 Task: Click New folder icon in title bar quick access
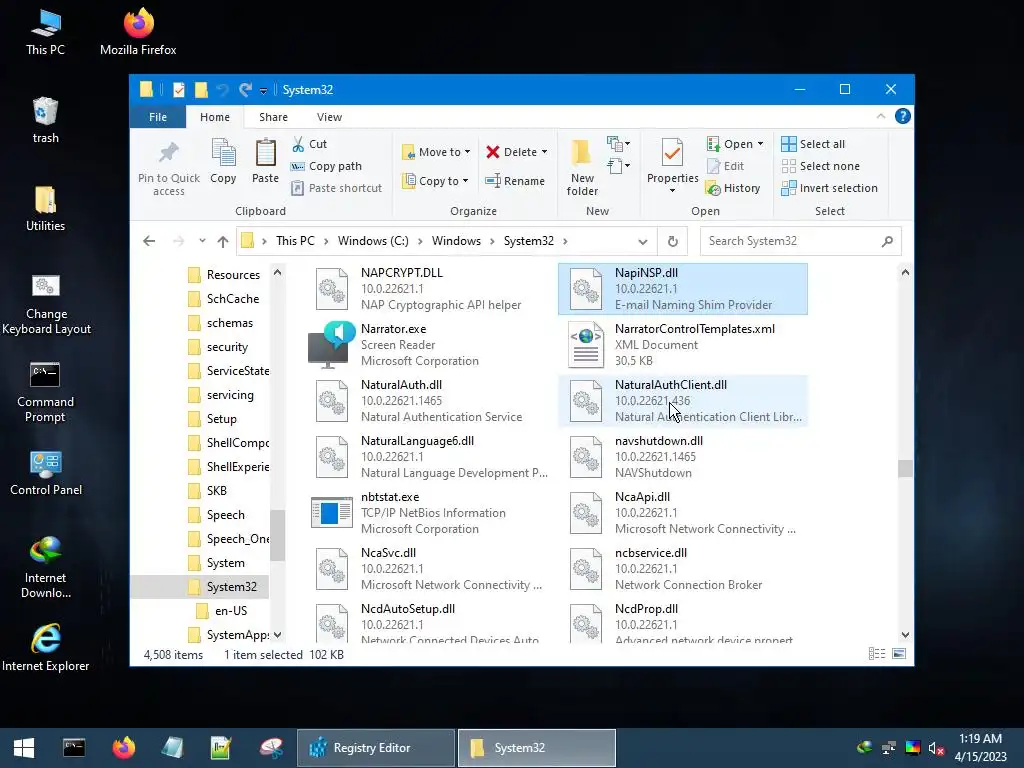click(201, 89)
